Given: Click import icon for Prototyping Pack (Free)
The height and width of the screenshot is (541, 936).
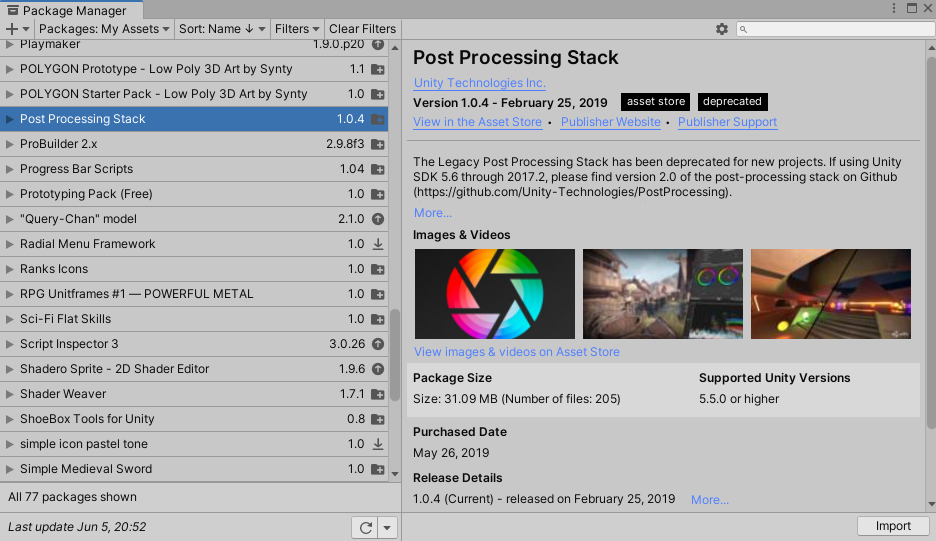Looking at the screenshot, I should tap(378, 195).
